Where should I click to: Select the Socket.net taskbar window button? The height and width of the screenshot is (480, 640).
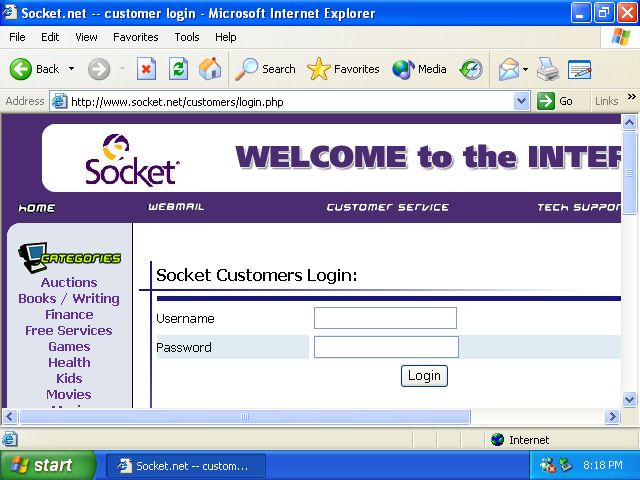click(x=186, y=466)
